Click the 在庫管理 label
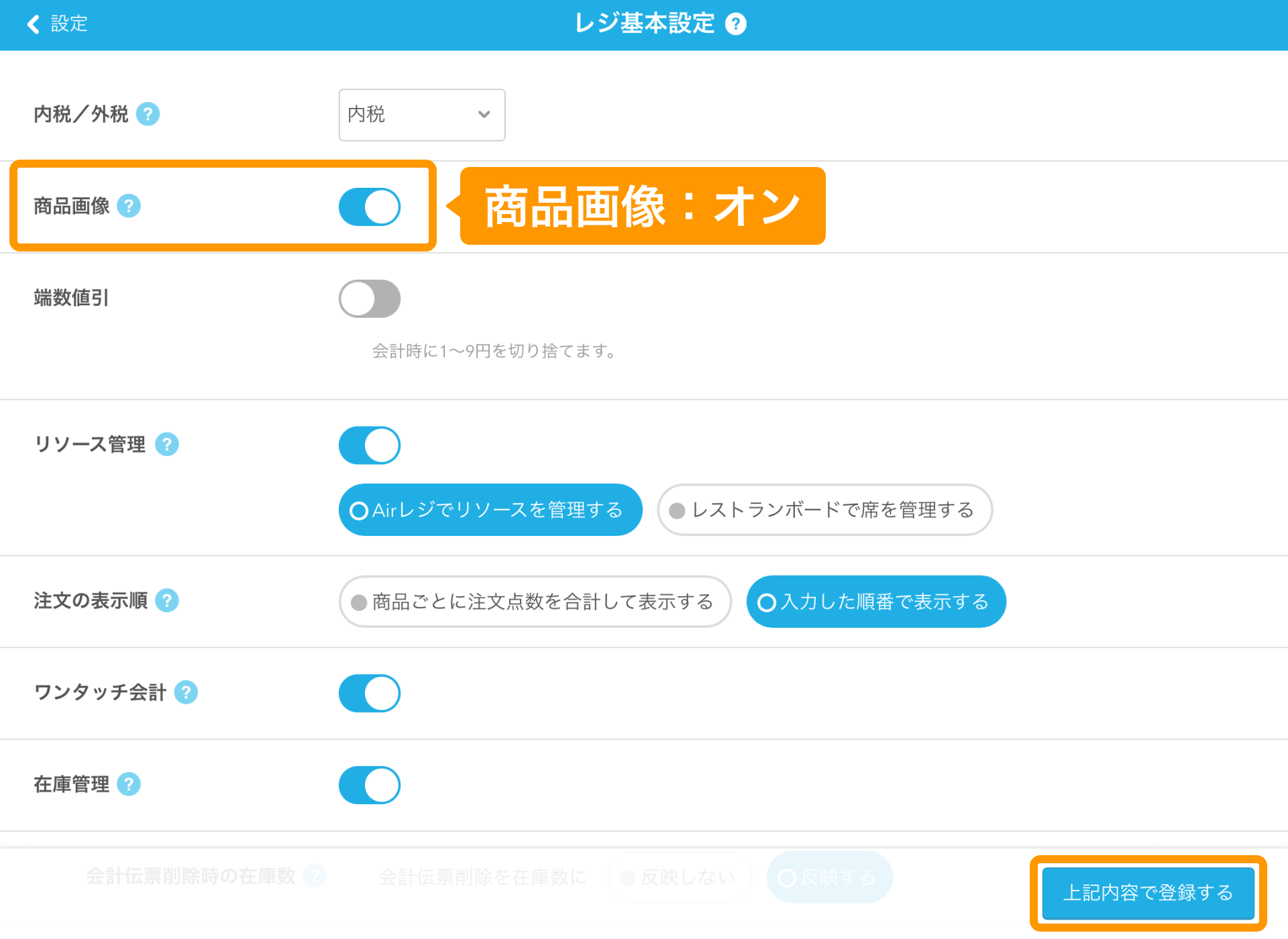This screenshot has width=1288, height=939. pos(72,784)
